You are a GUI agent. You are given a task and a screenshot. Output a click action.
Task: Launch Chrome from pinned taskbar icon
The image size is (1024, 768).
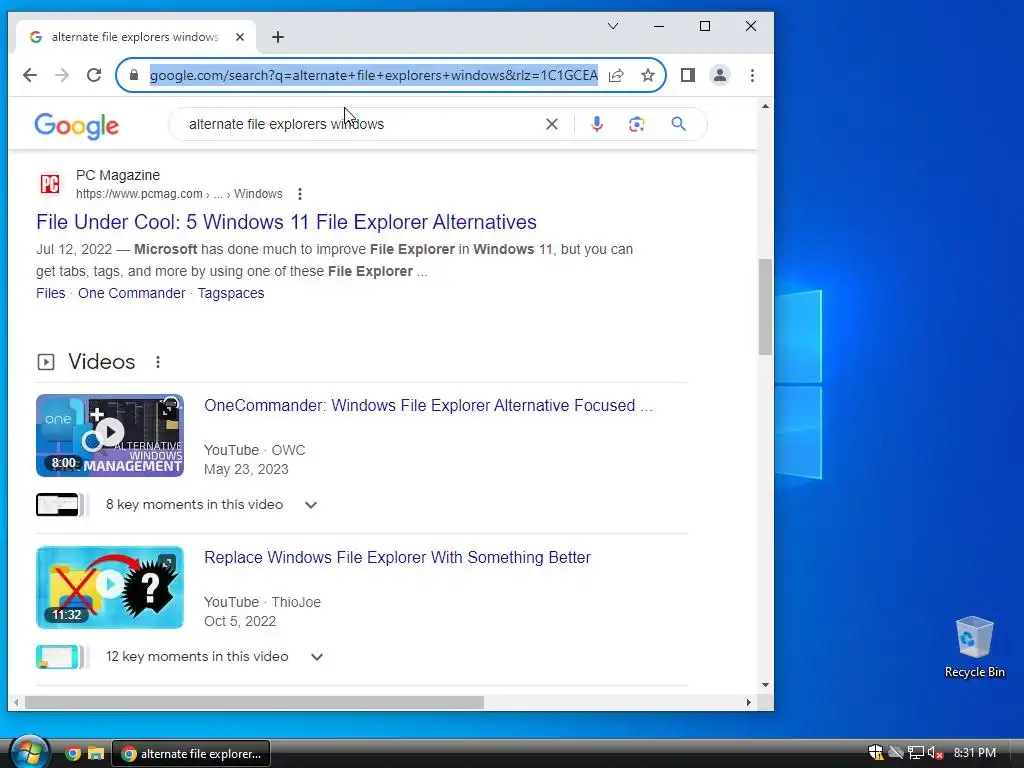pos(73,754)
